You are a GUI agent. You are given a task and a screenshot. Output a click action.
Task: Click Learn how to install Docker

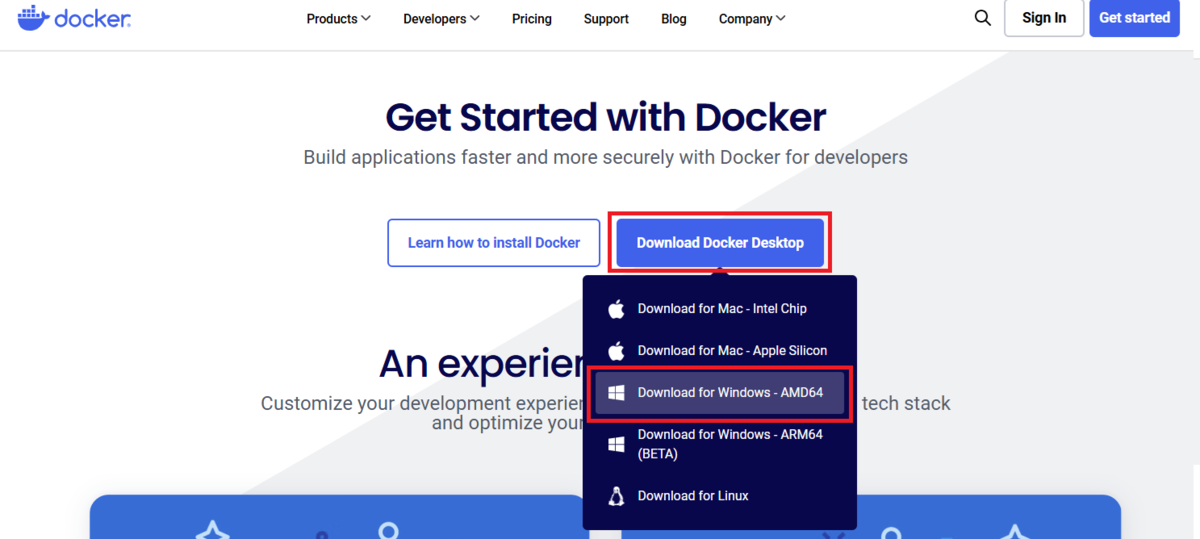pos(494,243)
